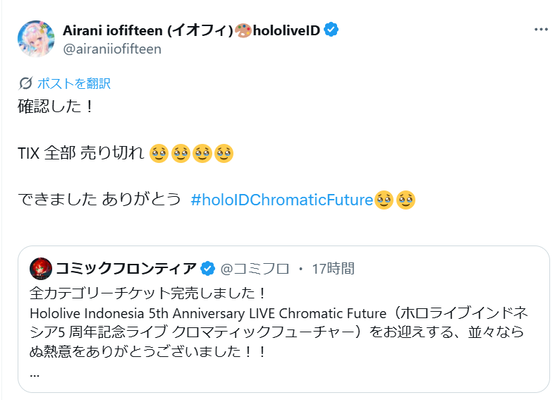The width and height of the screenshot is (555, 400).
Task: Select the blue verified badge beside hololiveID
Action: tap(331, 30)
